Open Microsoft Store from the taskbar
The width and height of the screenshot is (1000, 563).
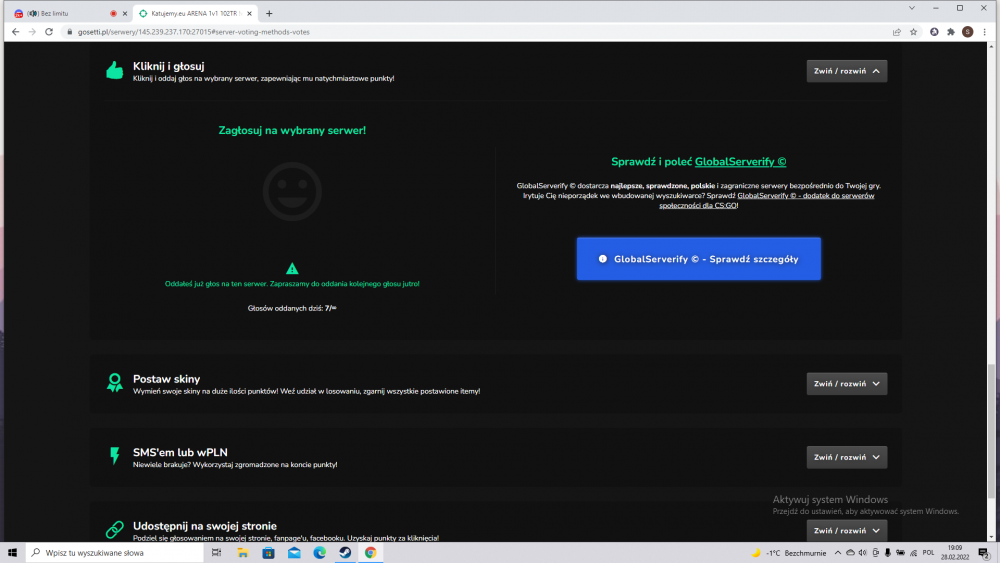(x=268, y=553)
